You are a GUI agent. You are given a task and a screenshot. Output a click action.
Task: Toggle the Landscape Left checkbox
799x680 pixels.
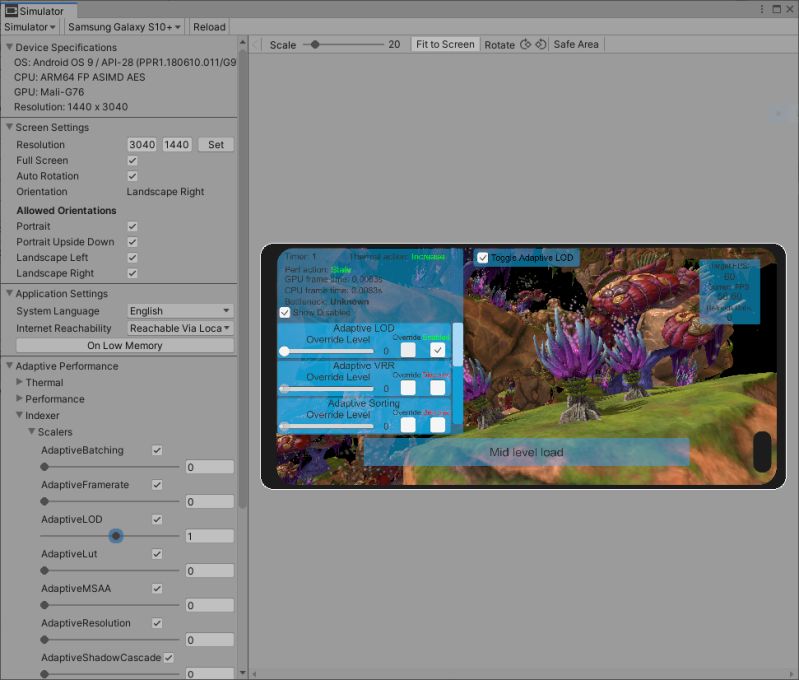(x=132, y=257)
